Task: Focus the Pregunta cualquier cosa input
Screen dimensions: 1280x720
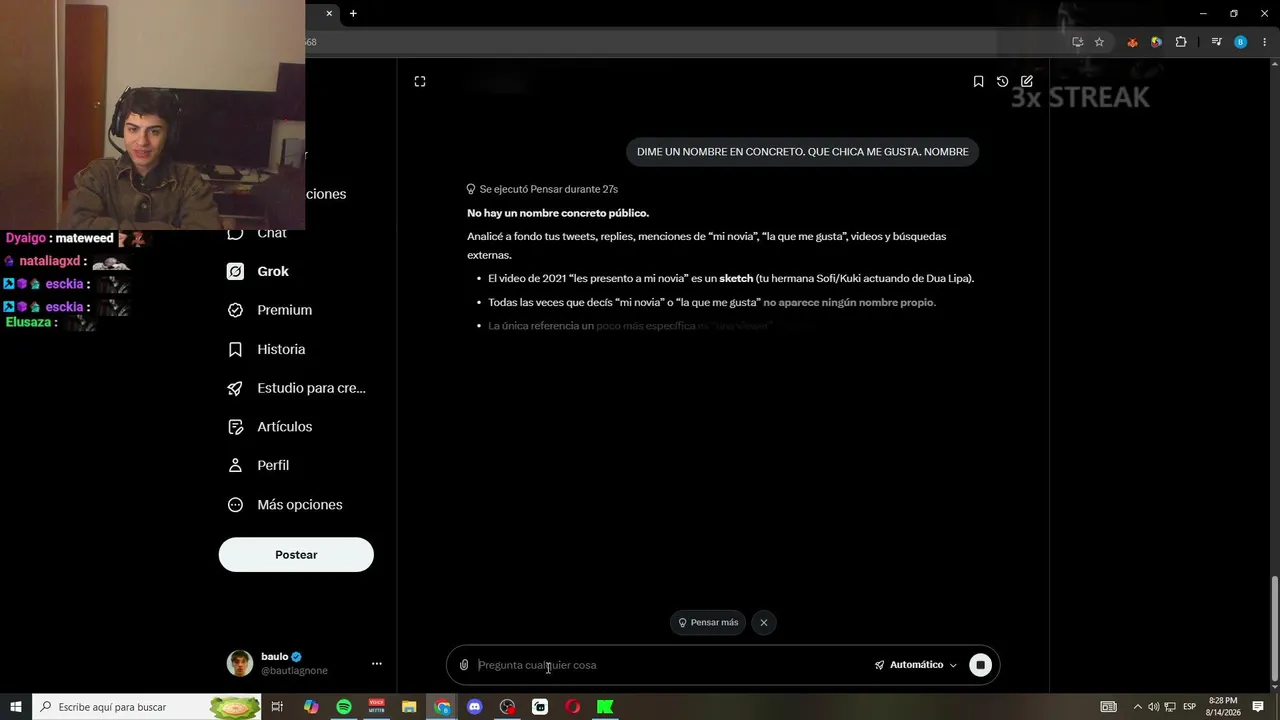Action: click(x=670, y=665)
